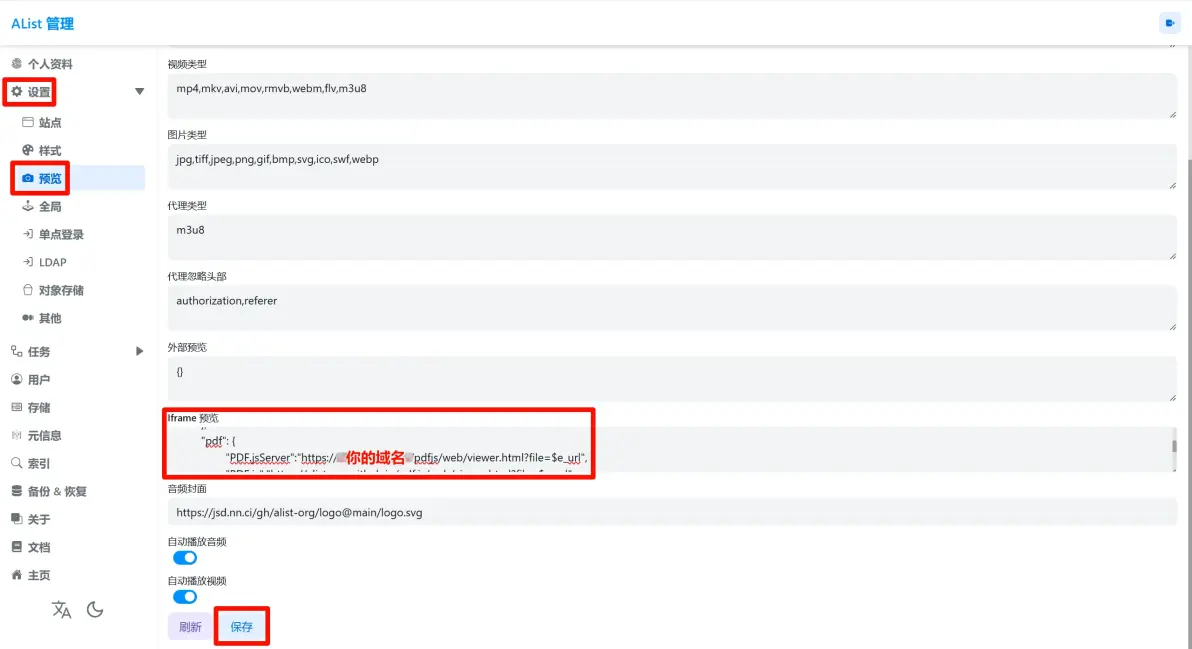Click the Iframe 预览 textarea scrollbar
This screenshot has height=649, width=1192.
click(x=1173, y=447)
